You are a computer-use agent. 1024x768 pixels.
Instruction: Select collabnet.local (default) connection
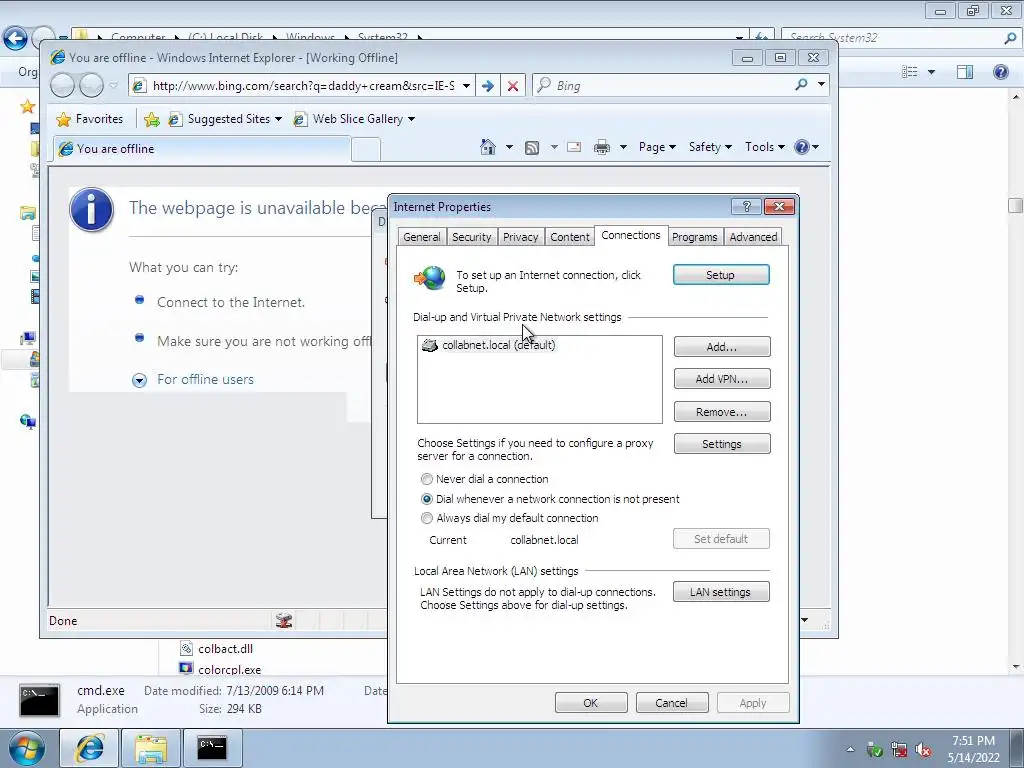point(489,345)
